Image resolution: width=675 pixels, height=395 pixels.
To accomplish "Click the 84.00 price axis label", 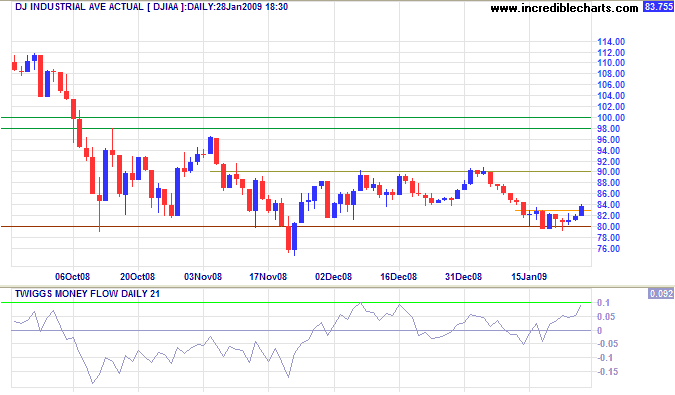I will 609,205.
